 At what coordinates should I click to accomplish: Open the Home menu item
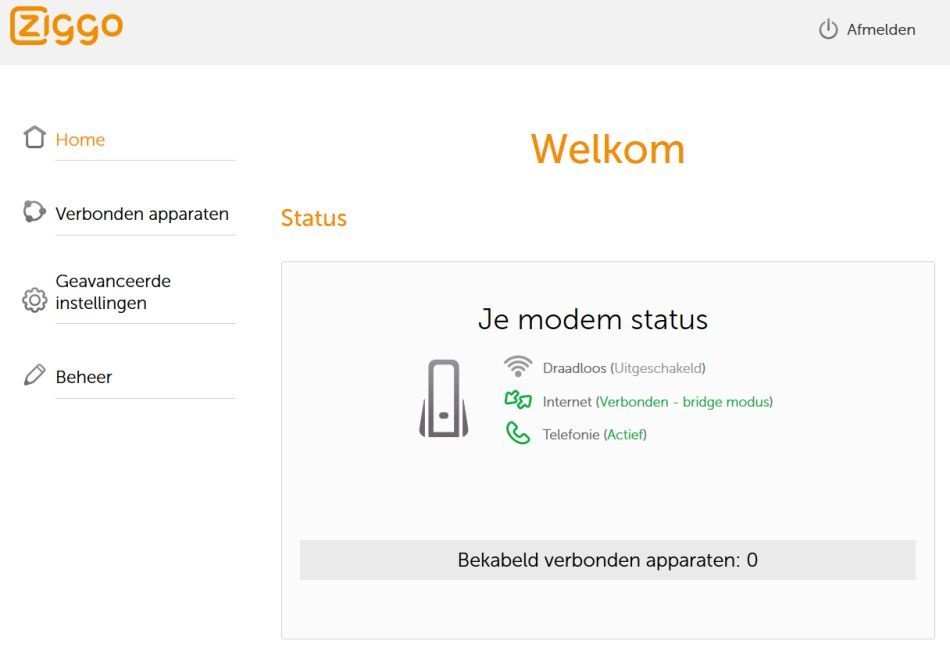pyautogui.click(x=80, y=140)
